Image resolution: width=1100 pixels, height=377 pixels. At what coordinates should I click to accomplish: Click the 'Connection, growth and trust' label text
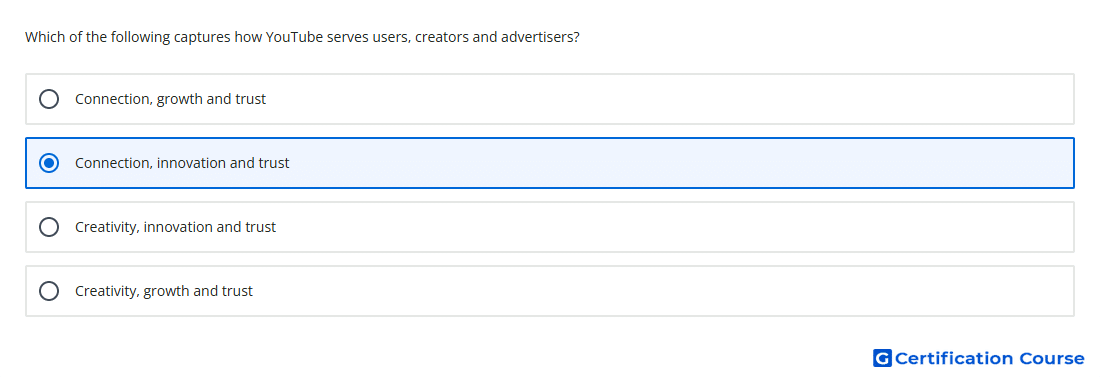tap(170, 99)
